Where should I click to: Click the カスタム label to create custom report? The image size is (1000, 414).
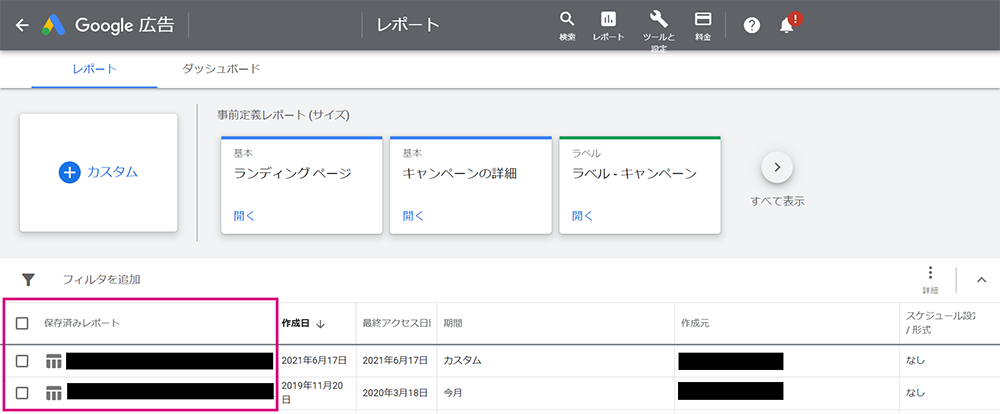[112, 172]
